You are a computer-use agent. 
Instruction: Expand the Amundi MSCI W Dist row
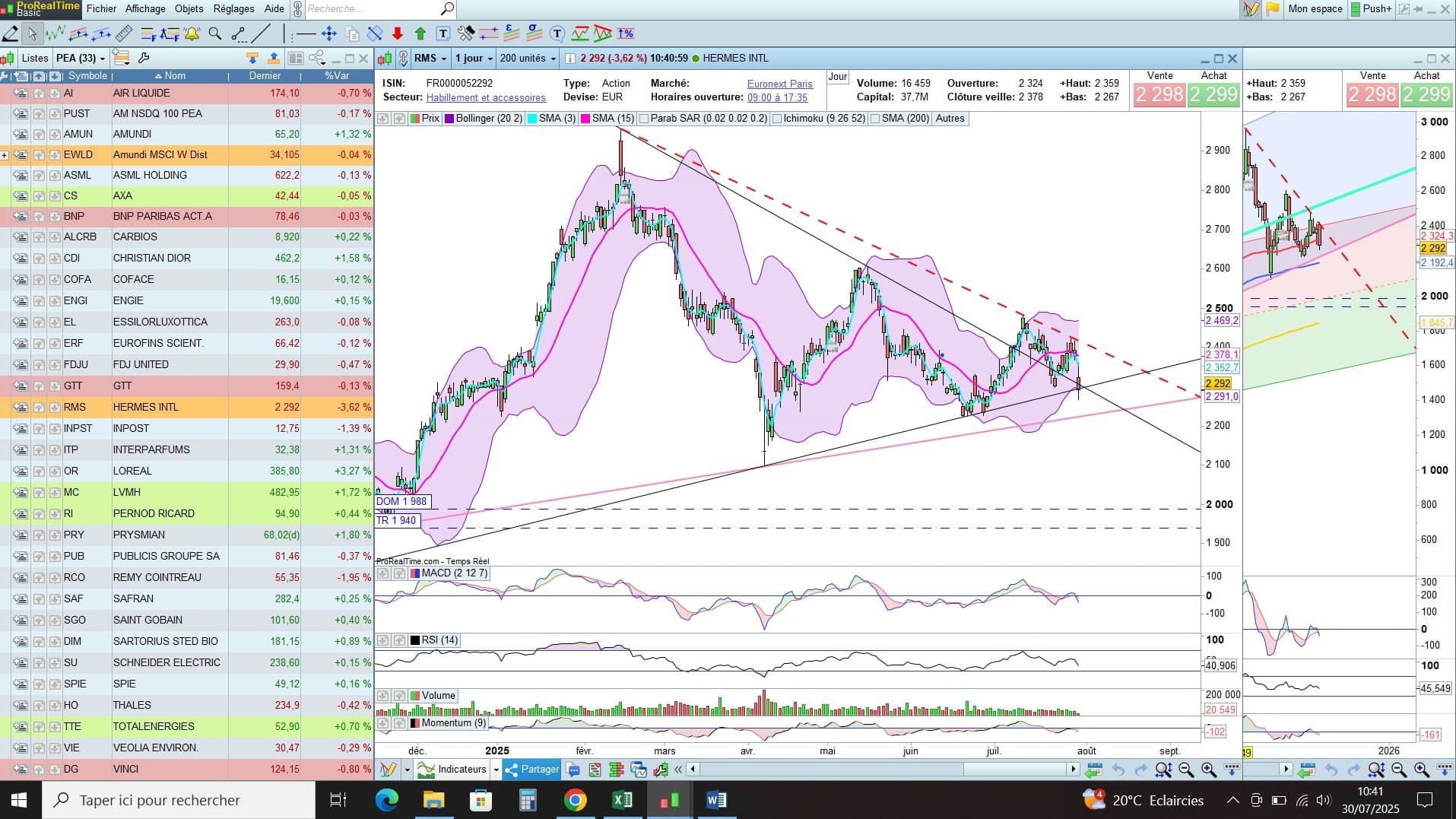[x=5, y=155]
